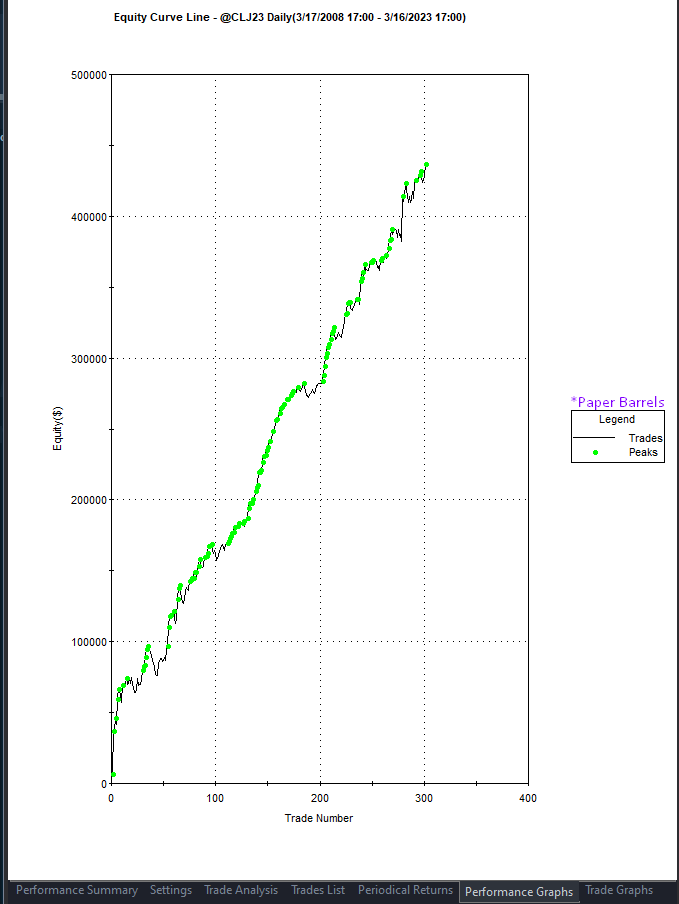Click the 400 x-axis value
This screenshot has height=904, width=679.
click(x=528, y=798)
